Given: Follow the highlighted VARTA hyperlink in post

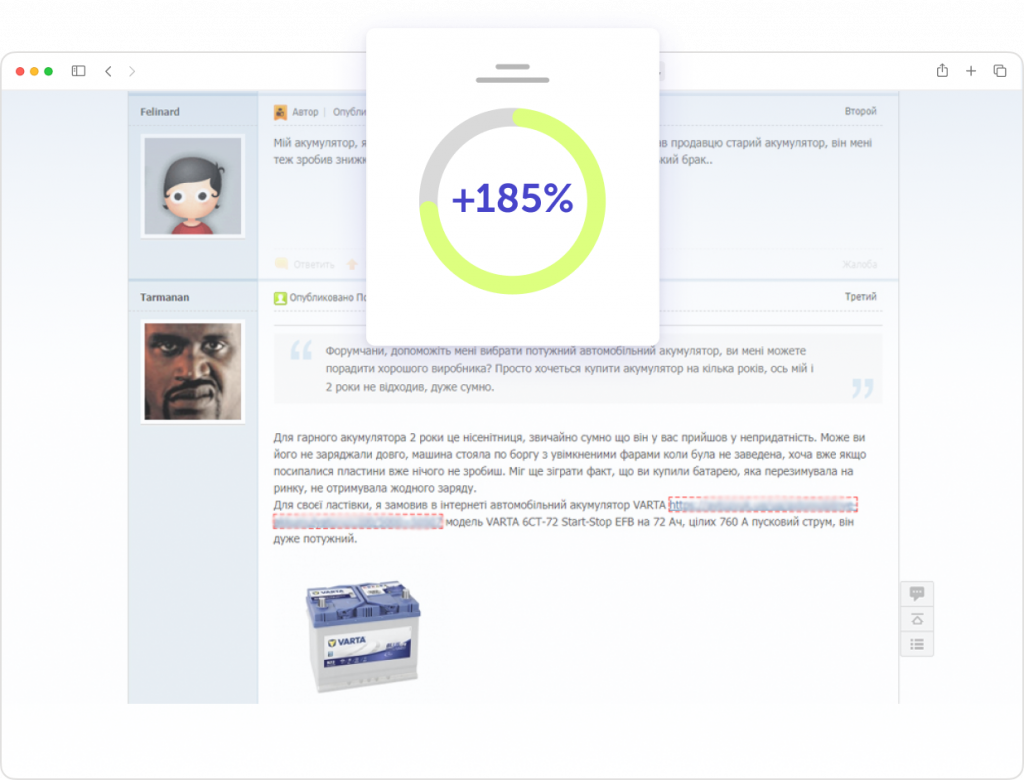Looking at the screenshot, I should click(762, 505).
